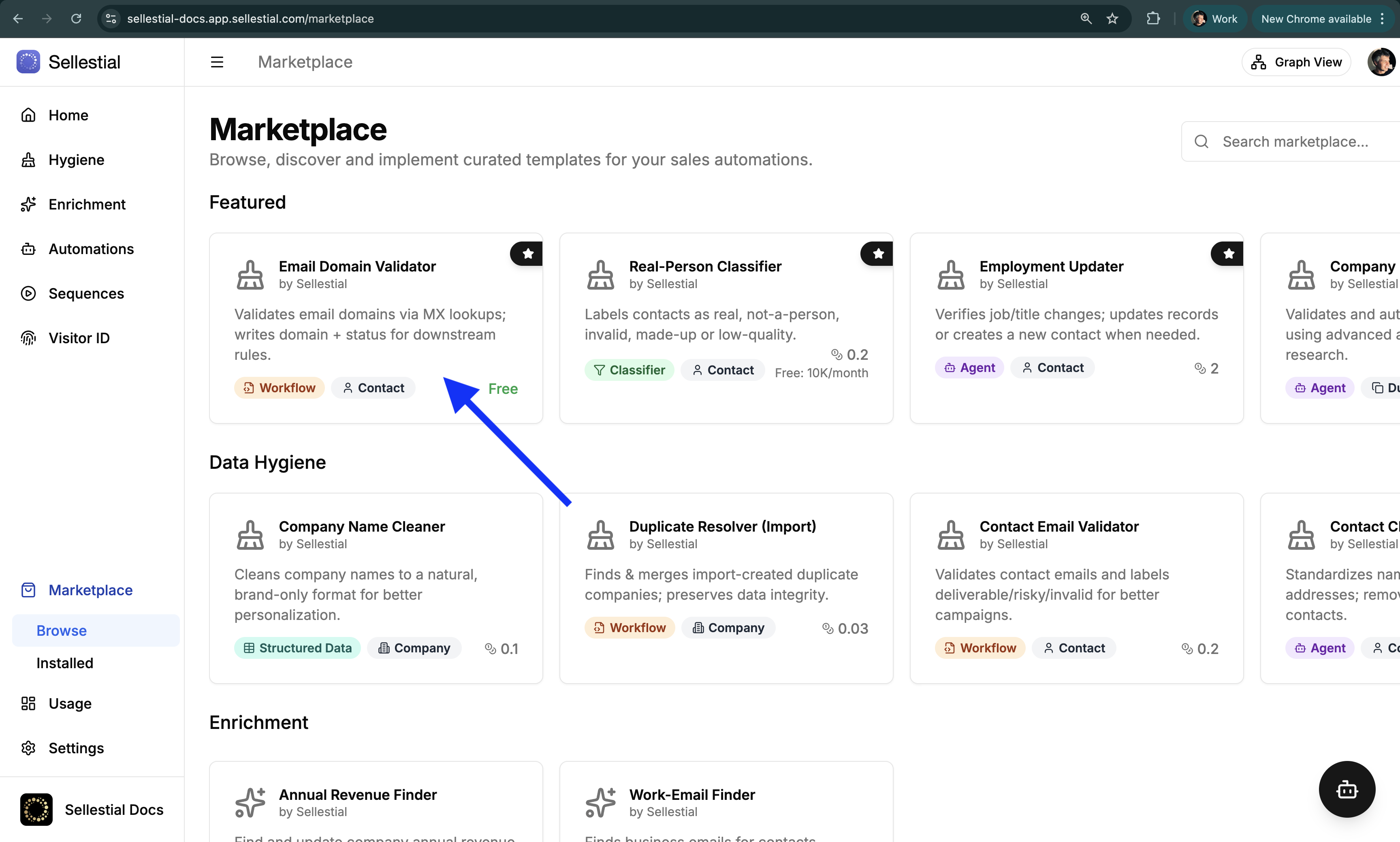Viewport: 1400px width, 842px height.
Task: Collapse the sidebar with the hamburger icon
Action: coord(217,61)
